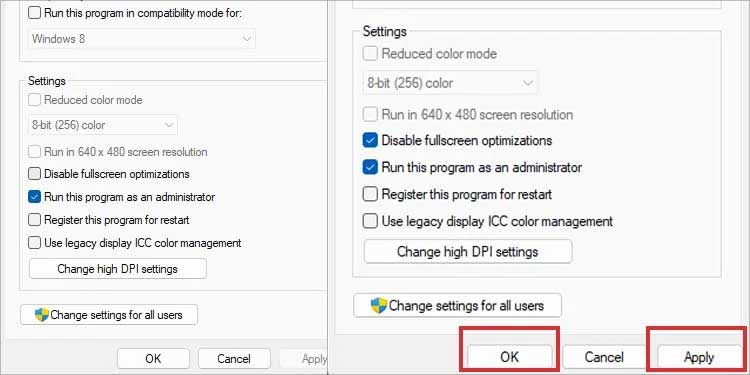Uncheck the already checked Disable fullscreen optimizations box
Viewport: 750px width, 375px height.
370,141
